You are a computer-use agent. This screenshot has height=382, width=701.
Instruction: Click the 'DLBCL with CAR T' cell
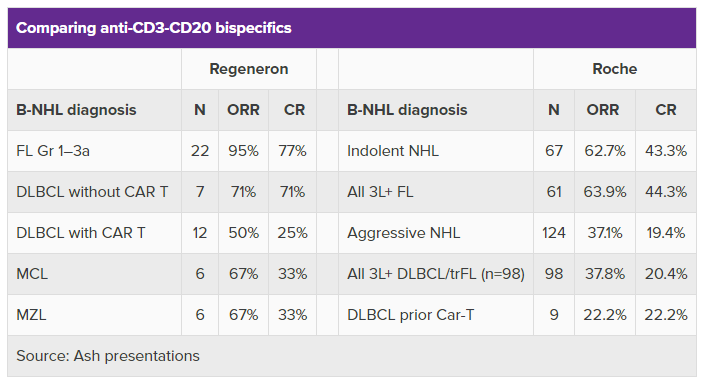click(x=81, y=233)
